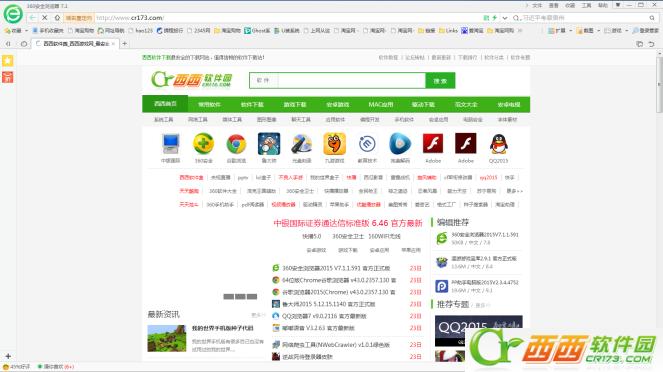
Task: Click the browser search box
Action: click(x=584, y=18)
